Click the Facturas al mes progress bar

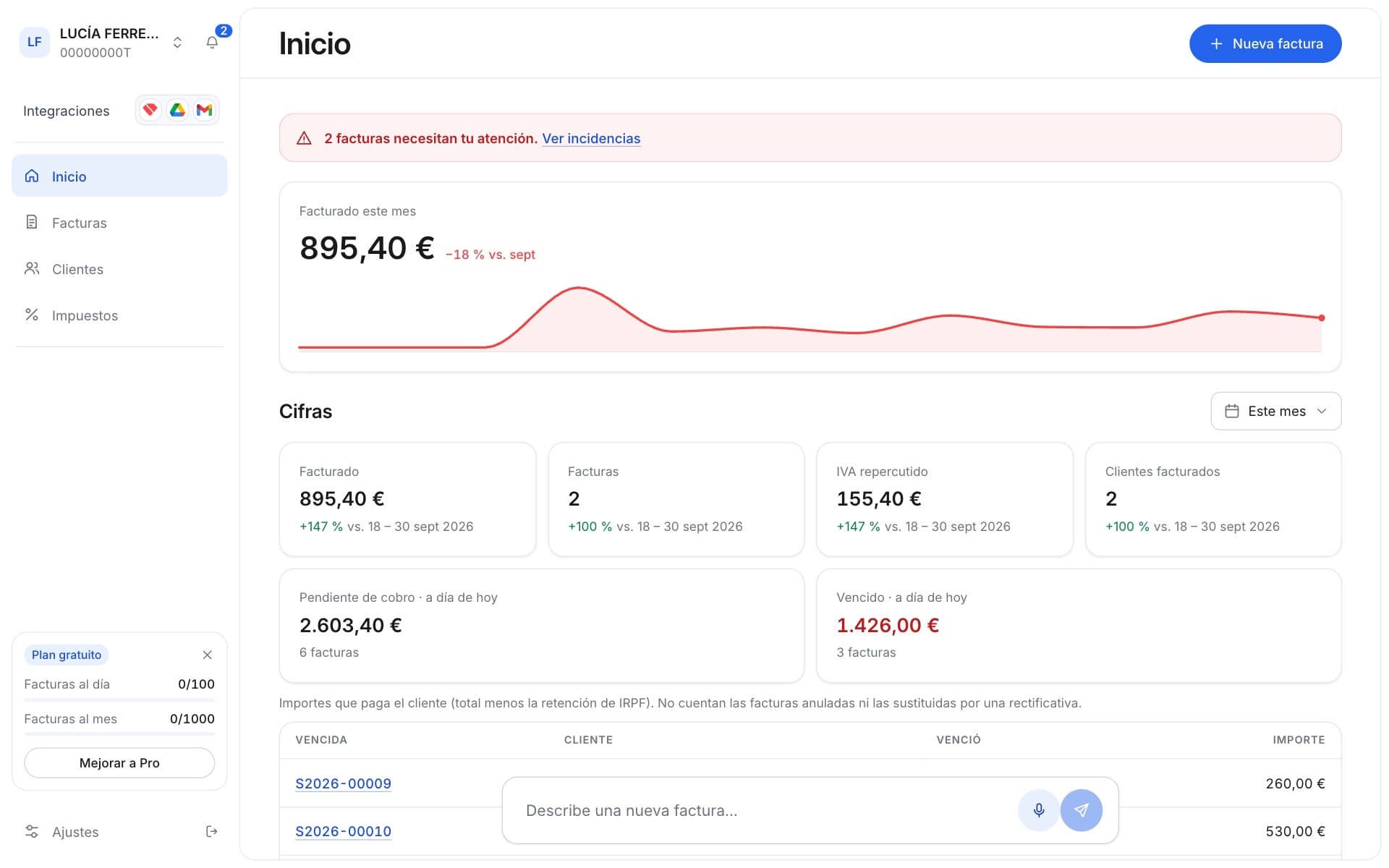click(119, 734)
